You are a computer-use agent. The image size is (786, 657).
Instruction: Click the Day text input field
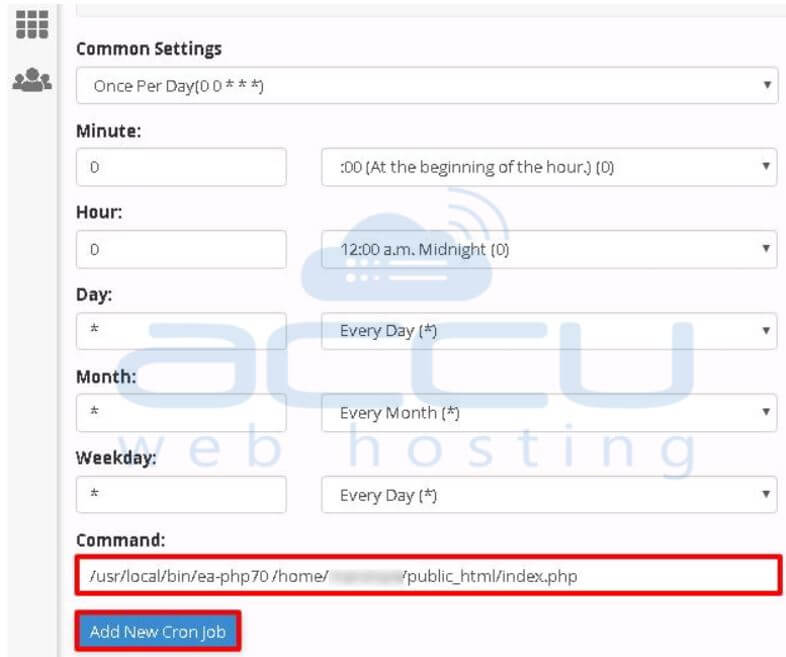pyautogui.click(x=181, y=330)
